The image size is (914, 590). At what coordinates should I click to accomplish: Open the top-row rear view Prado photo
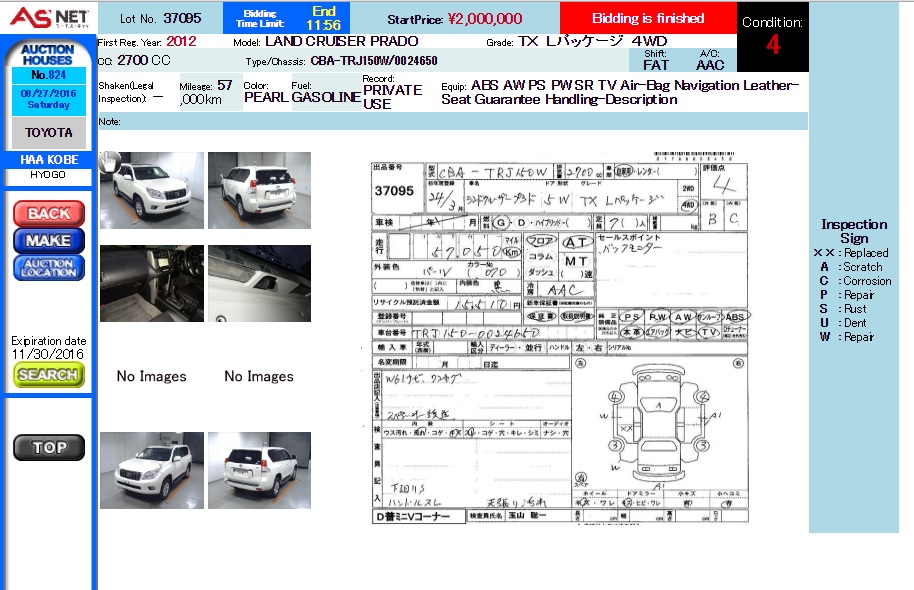pyautogui.click(x=259, y=190)
